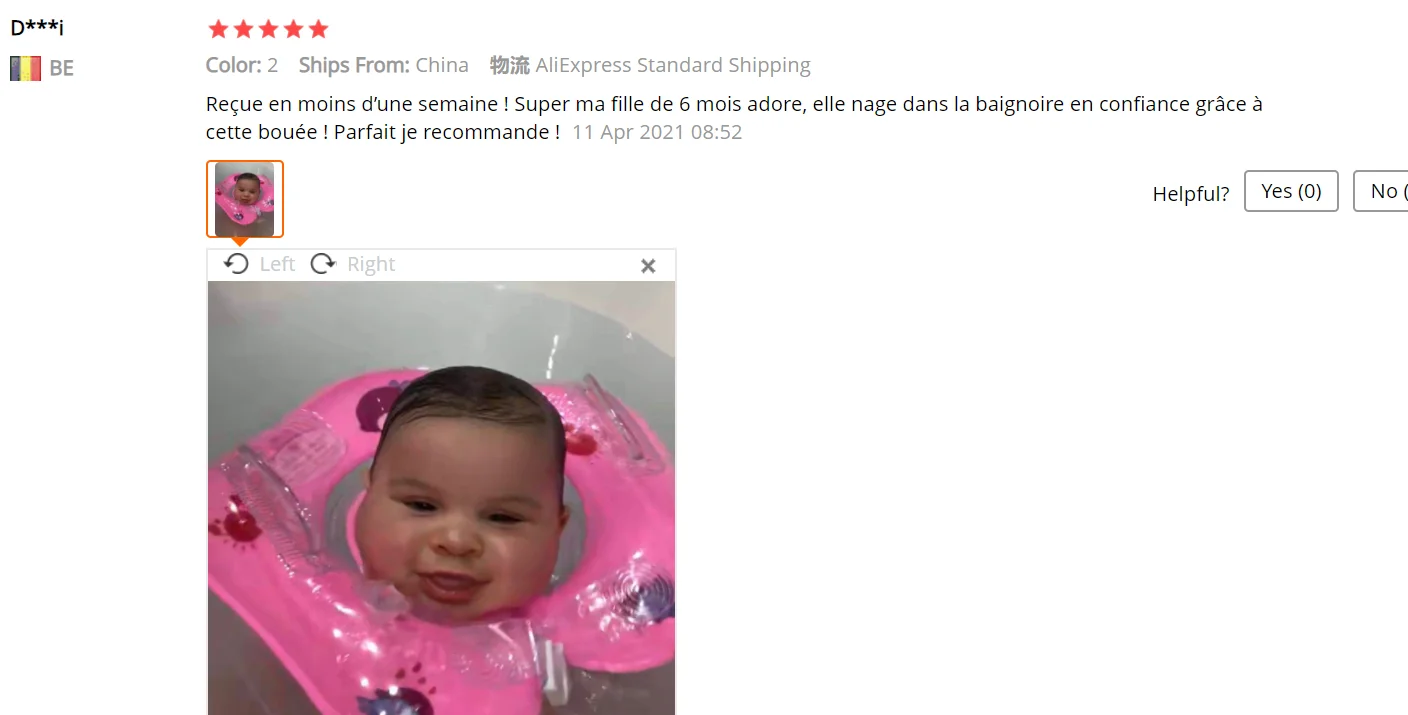The height and width of the screenshot is (715, 1408).
Task: Click the French review text paragraph
Action: (734, 118)
